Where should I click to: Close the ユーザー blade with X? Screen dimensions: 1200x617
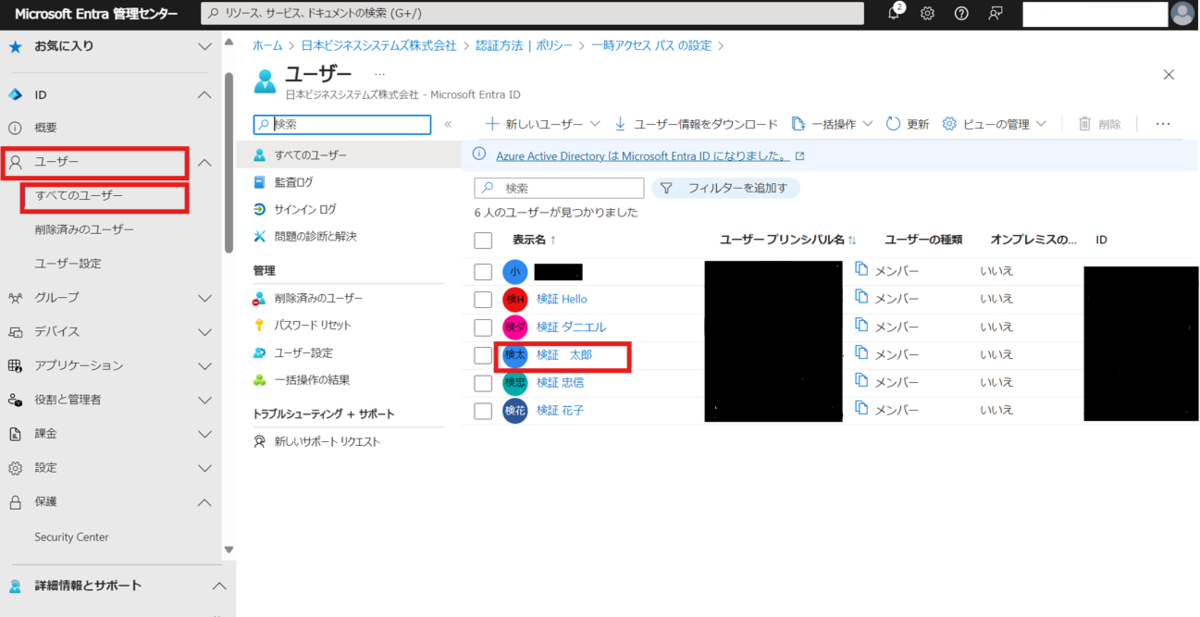point(1169,74)
